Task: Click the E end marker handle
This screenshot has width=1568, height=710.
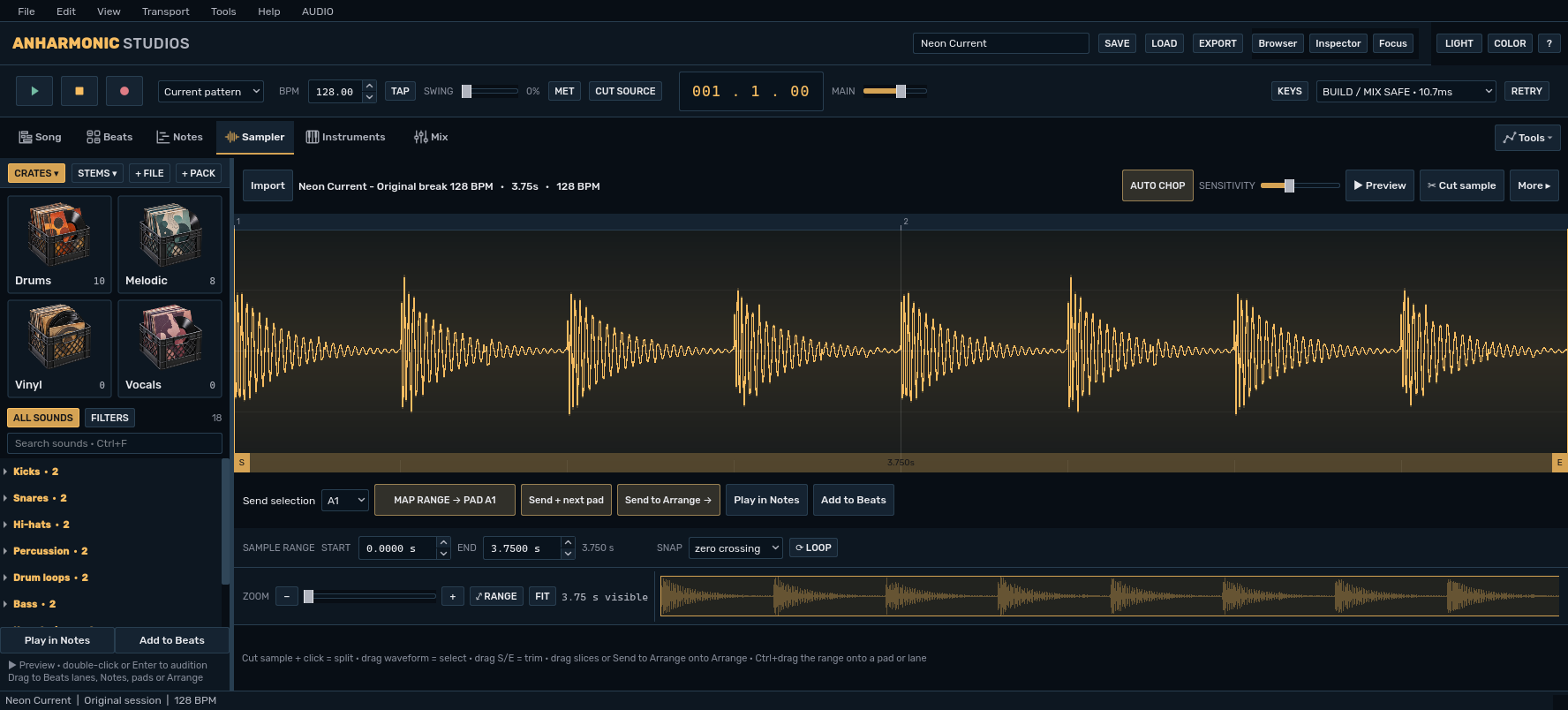Action: [1559, 463]
